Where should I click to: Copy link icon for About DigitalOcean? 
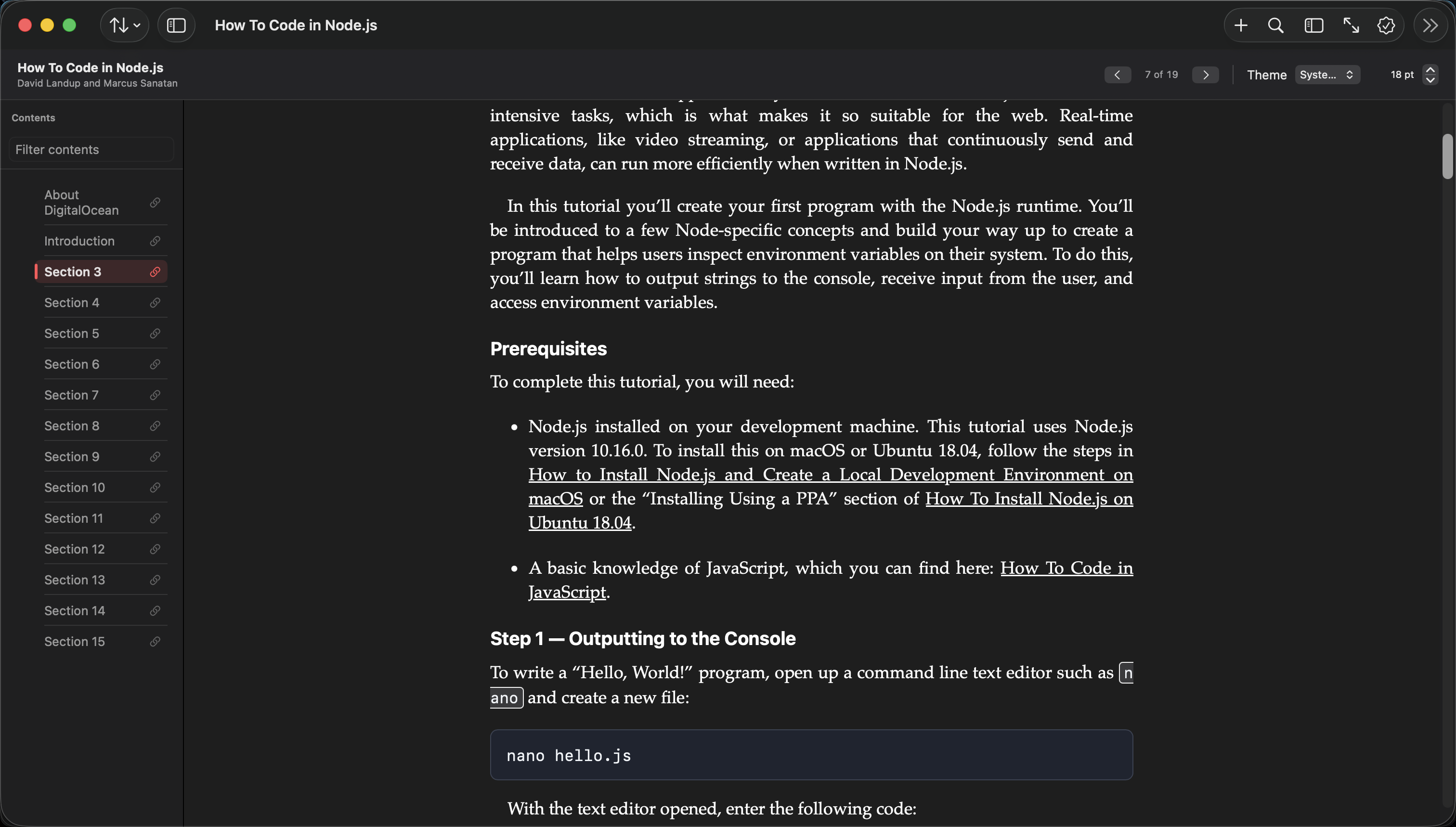pos(155,202)
